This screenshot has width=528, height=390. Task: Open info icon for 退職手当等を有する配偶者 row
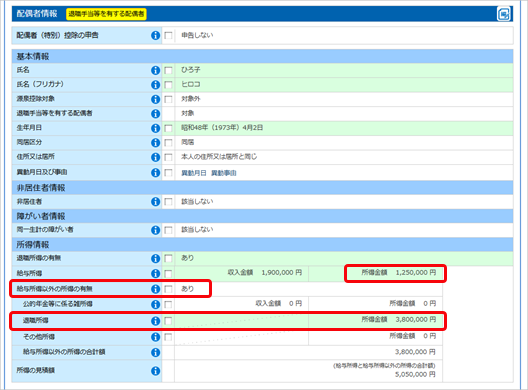coord(155,113)
